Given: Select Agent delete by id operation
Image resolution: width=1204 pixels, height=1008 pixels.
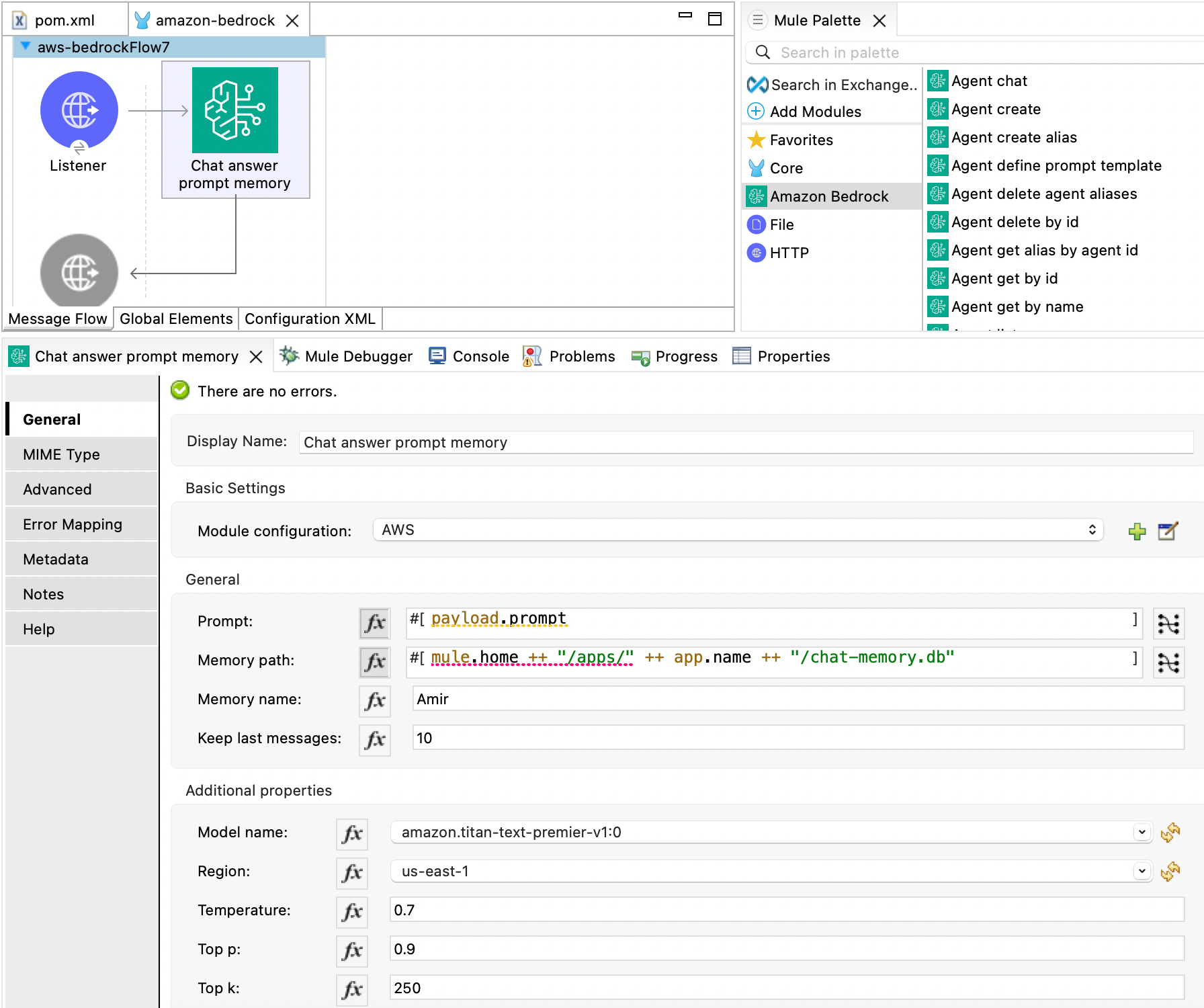Looking at the screenshot, I should pyautogui.click(x=1003, y=222).
